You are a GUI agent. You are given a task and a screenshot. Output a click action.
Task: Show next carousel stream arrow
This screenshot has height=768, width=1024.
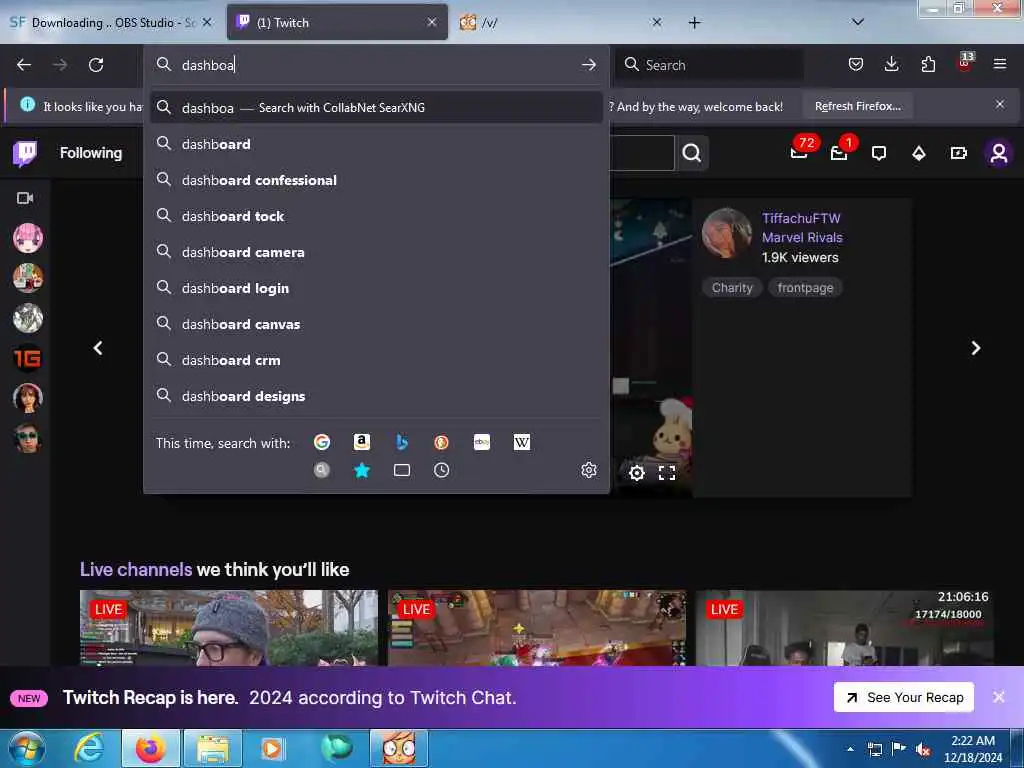976,348
